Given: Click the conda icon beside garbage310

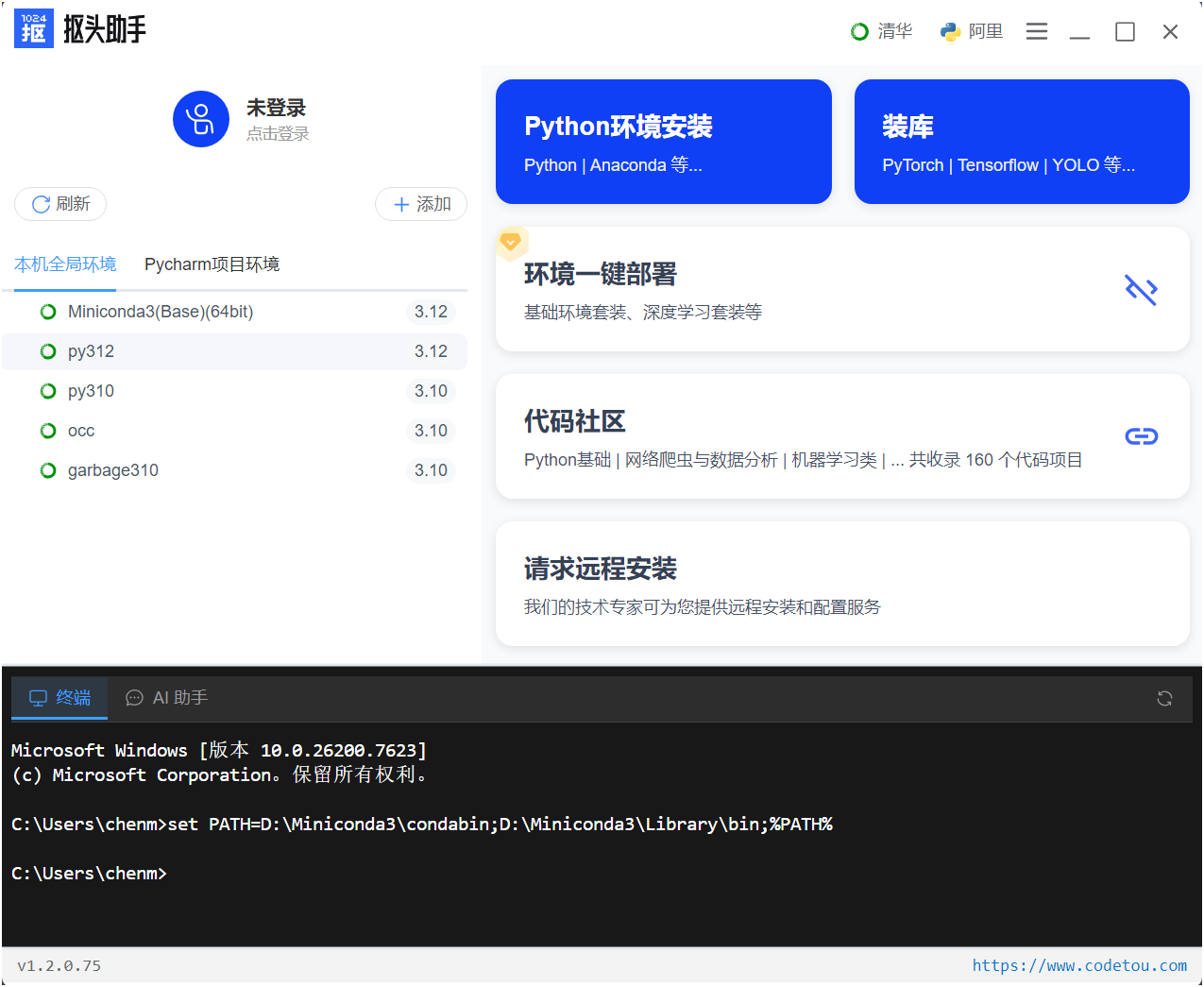Looking at the screenshot, I should (48, 470).
